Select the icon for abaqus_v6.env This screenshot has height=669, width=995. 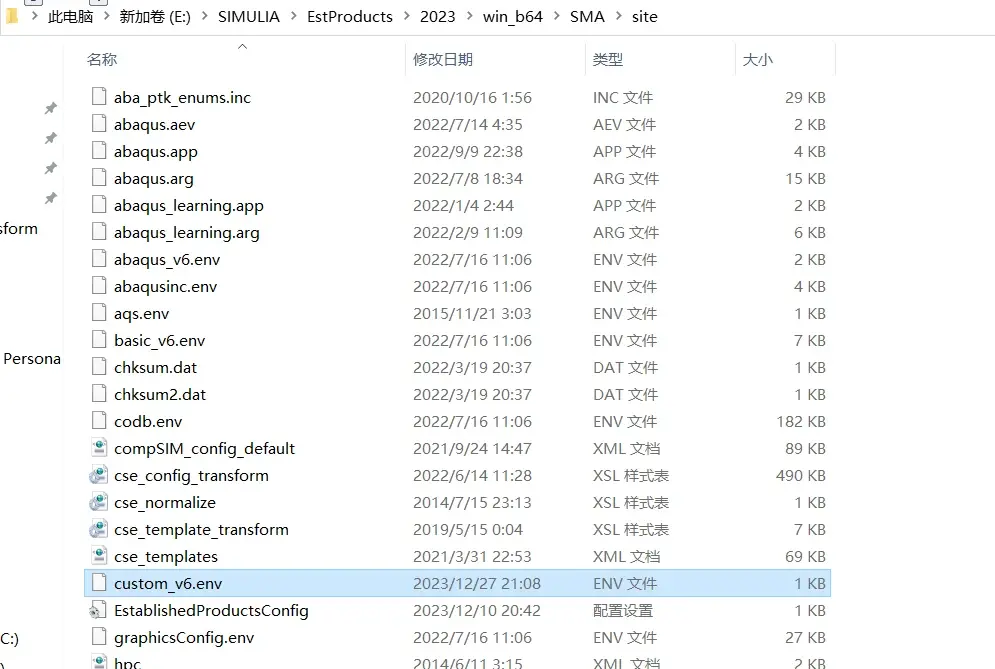[99, 258]
